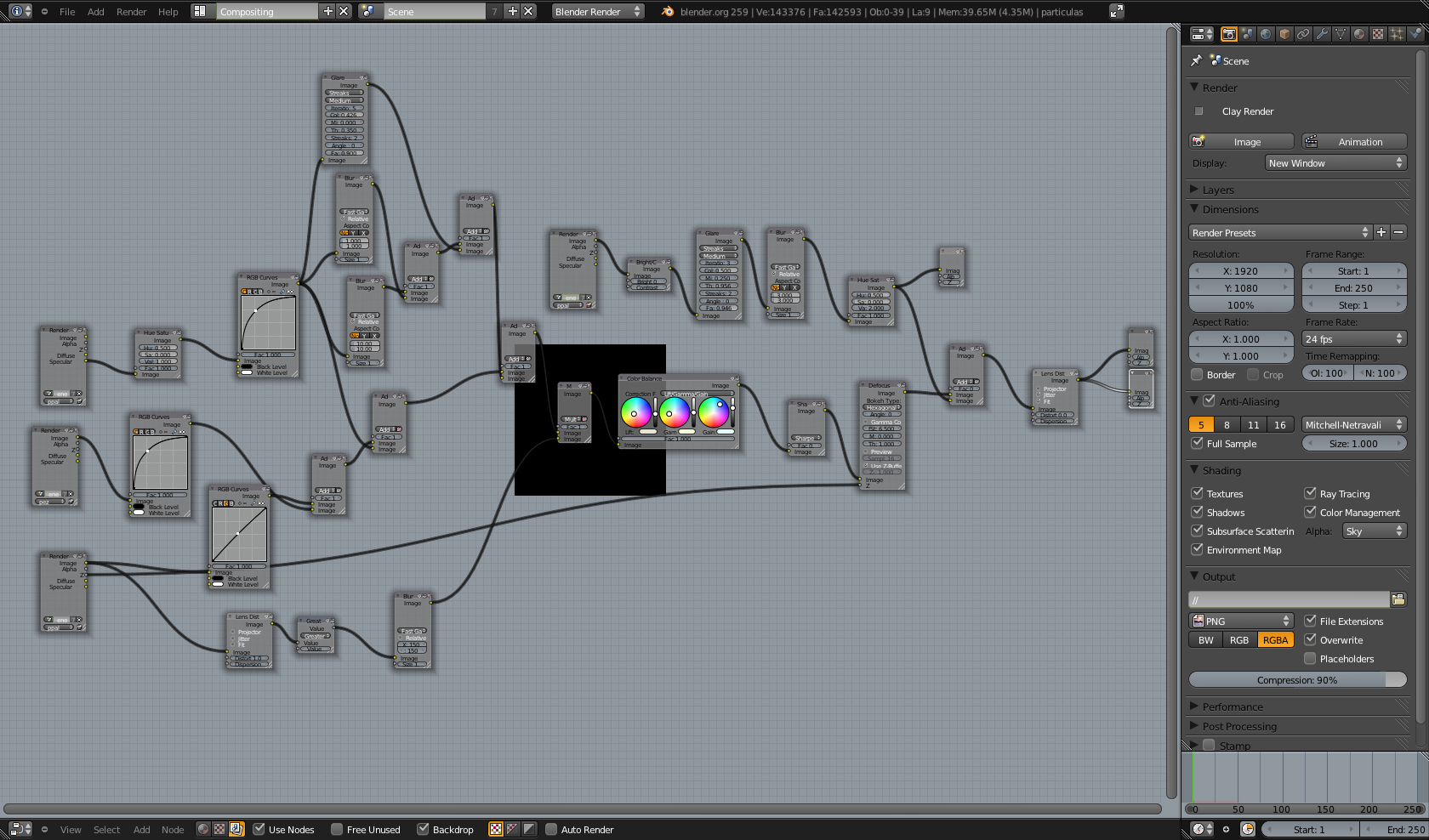Select the Object properties cube icon

[x=1284, y=34]
